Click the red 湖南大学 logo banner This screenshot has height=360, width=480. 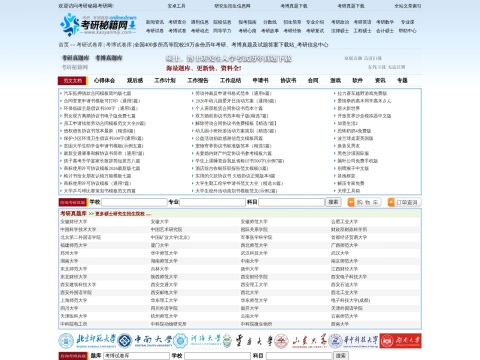tap(401, 341)
